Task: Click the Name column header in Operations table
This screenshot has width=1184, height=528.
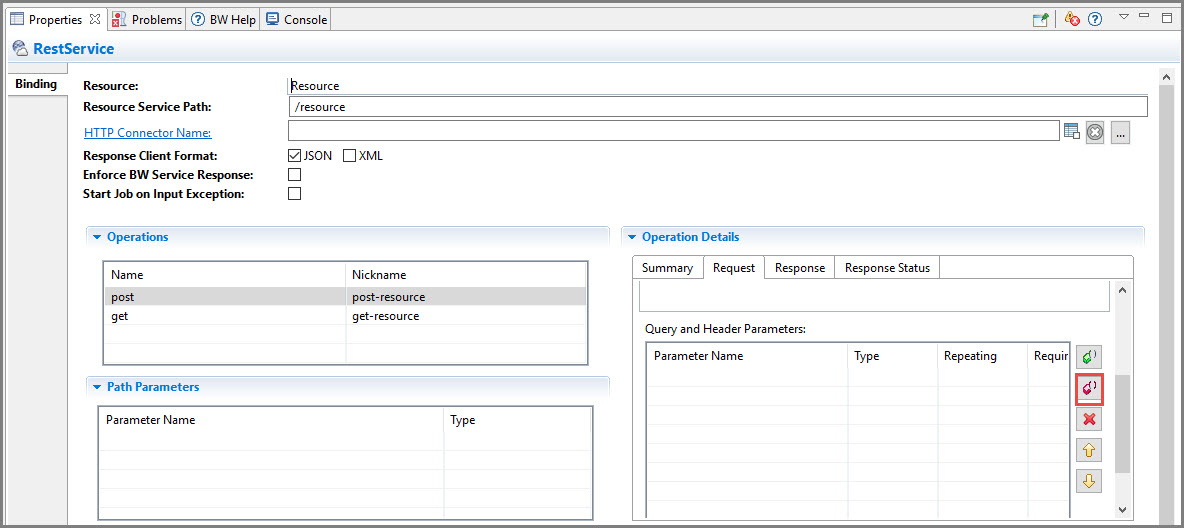Action: [225, 275]
